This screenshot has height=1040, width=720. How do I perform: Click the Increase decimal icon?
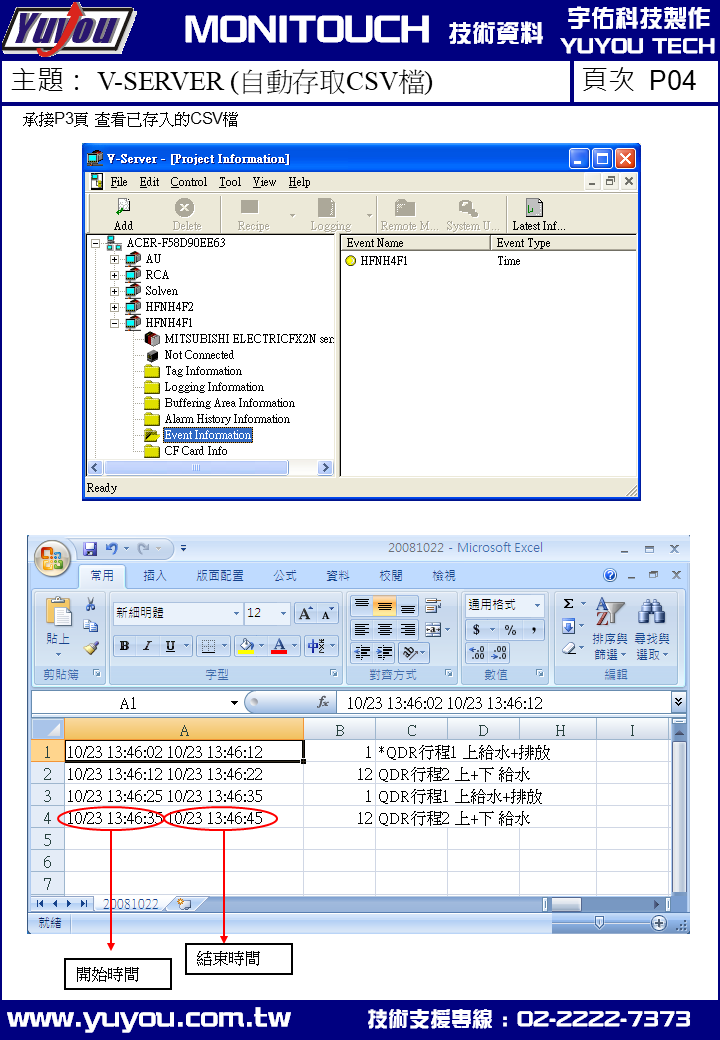[477, 653]
